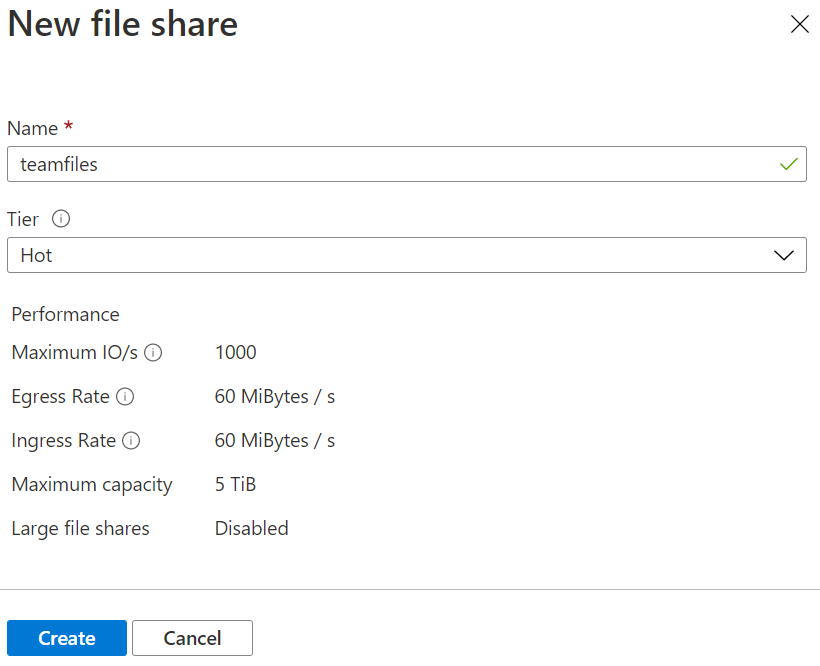Close the New file share panel
The image size is (820, 666).
(799, 25)
